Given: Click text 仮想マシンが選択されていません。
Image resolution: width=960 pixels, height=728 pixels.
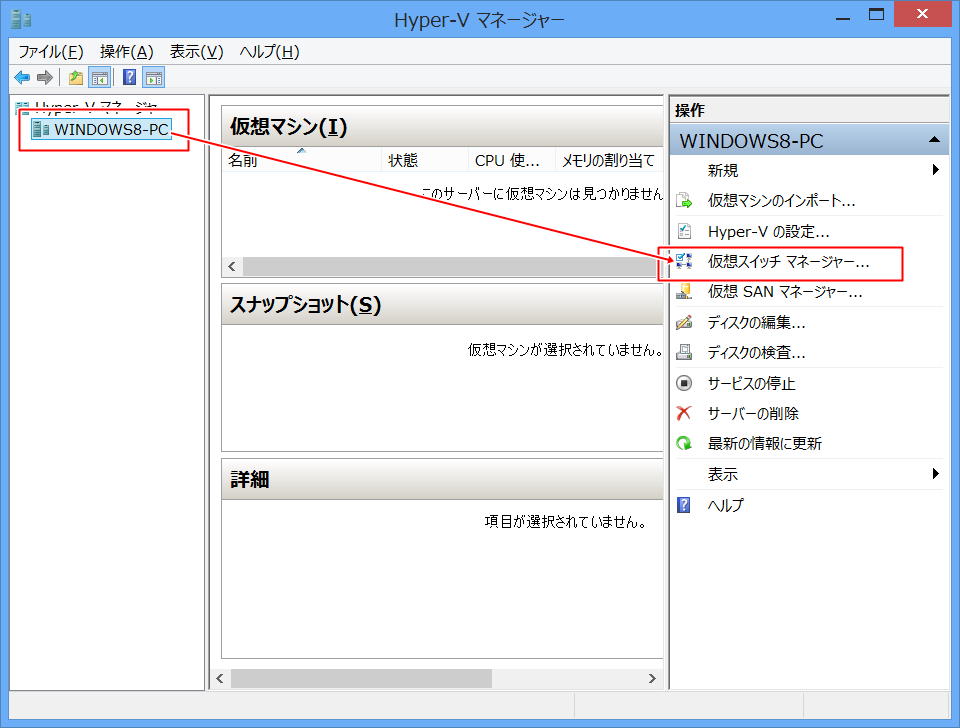Looking at the screenshot, I should (x=565, y=350).
